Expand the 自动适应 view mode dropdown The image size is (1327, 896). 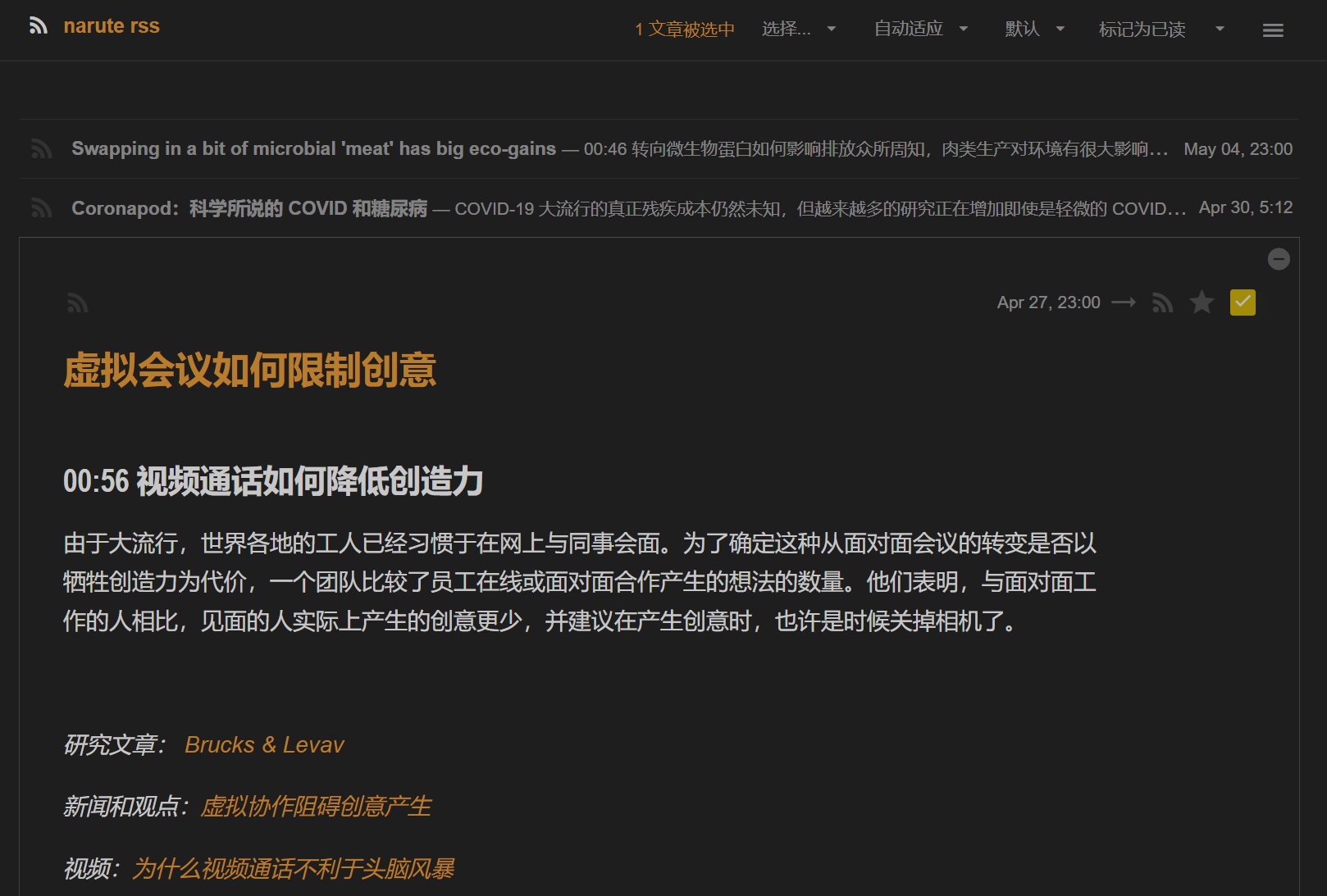point(920,30)
